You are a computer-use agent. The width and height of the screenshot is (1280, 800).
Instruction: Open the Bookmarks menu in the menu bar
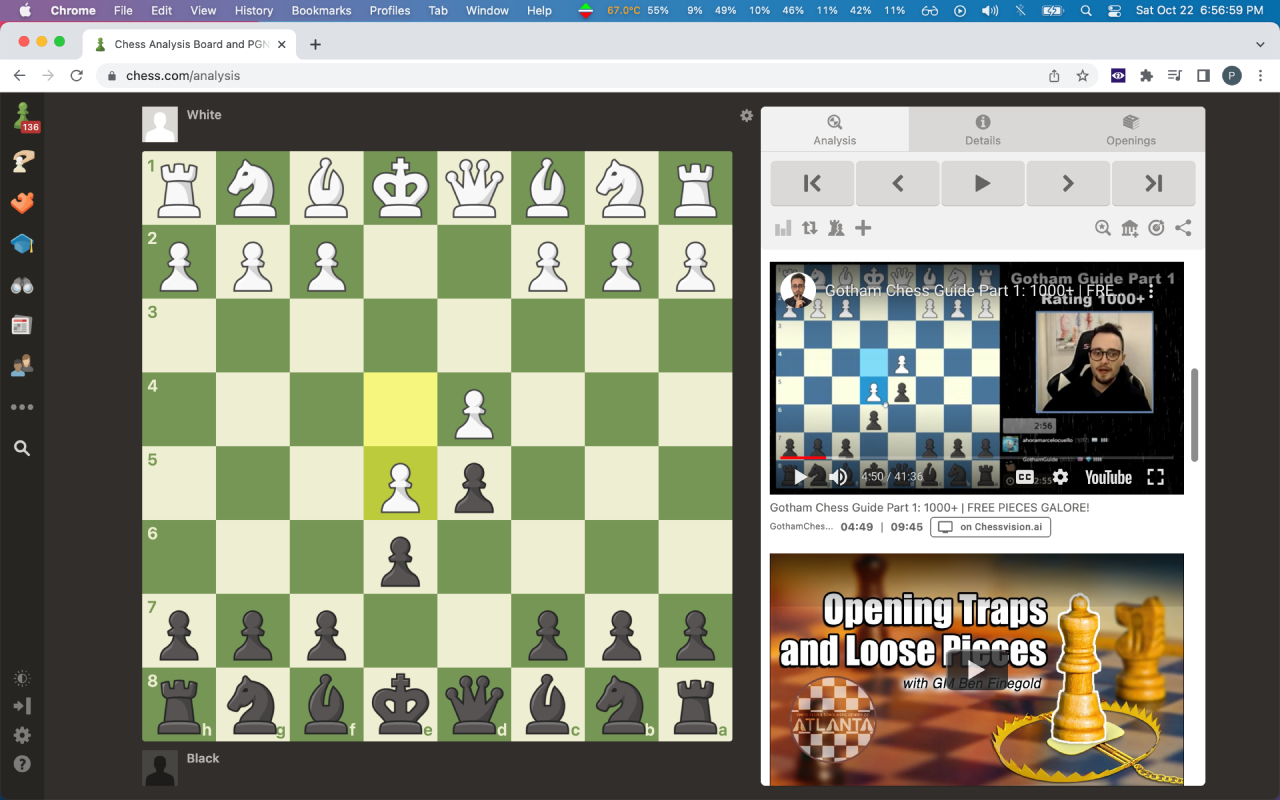pyautogui.click(x=321, y=11)
